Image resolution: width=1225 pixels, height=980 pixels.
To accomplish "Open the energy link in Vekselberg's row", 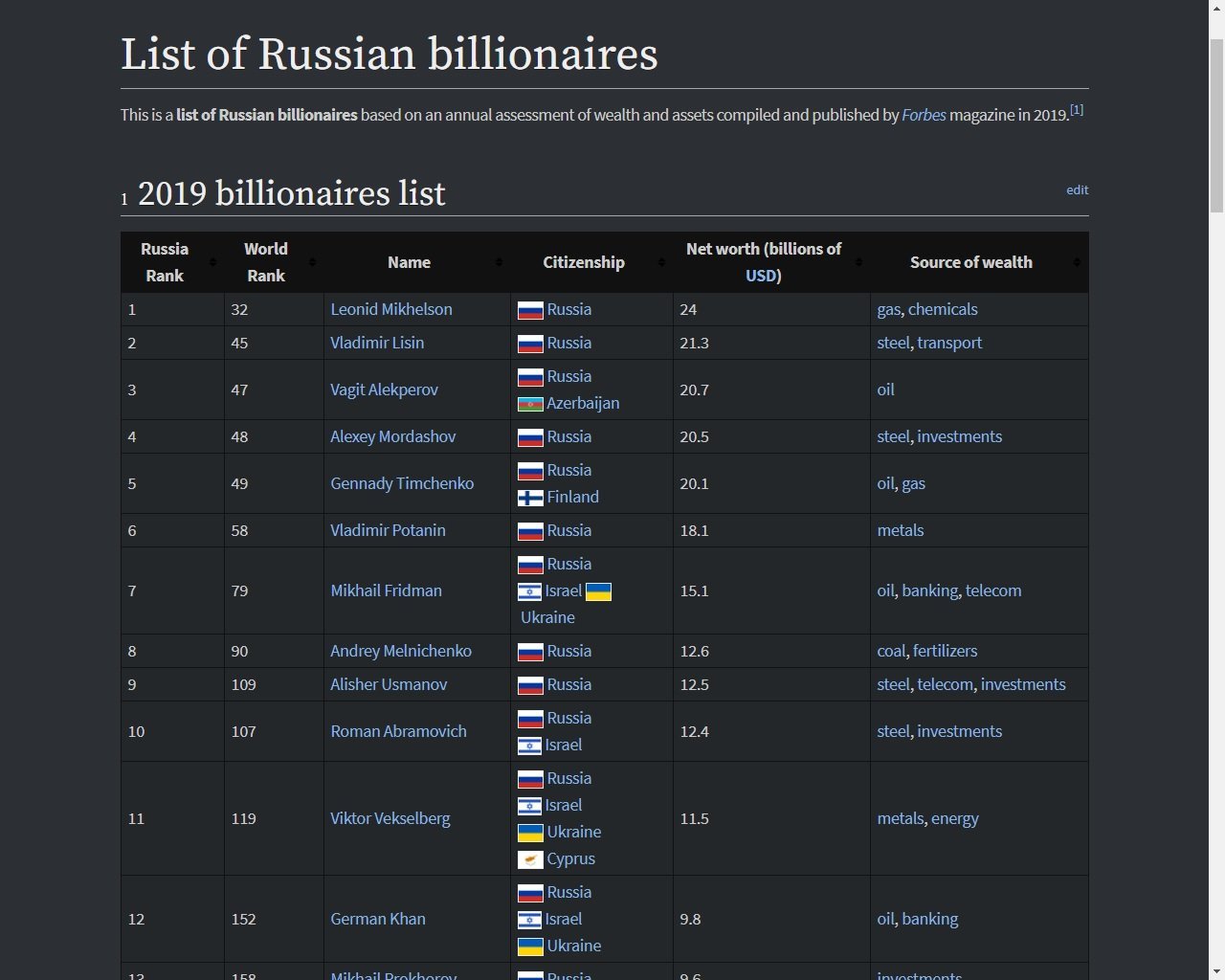I will 955,818.
